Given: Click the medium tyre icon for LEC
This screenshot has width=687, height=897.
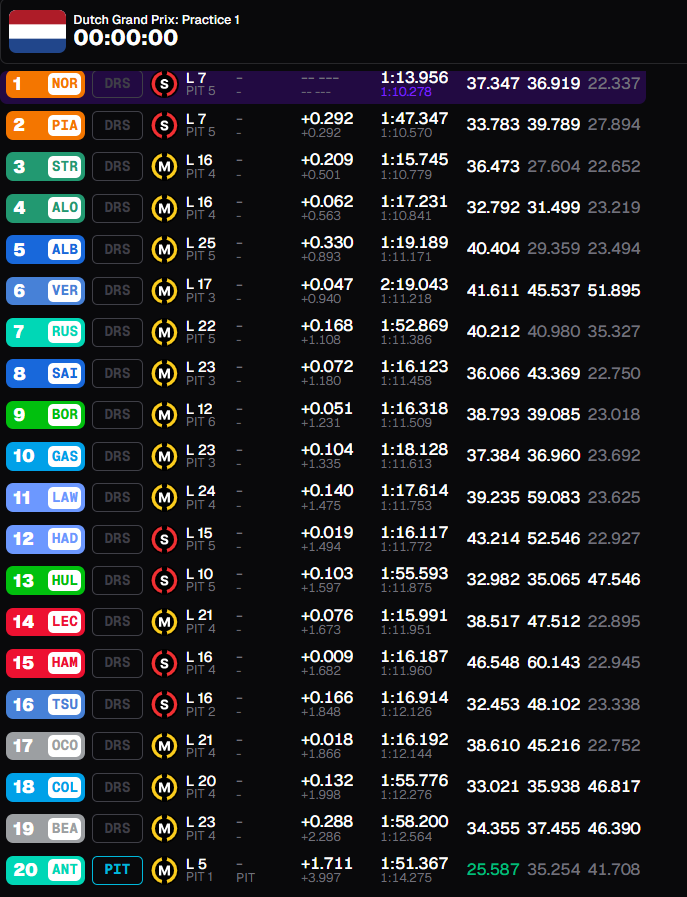Looking at the screenshot, I should tap(164, 622).
